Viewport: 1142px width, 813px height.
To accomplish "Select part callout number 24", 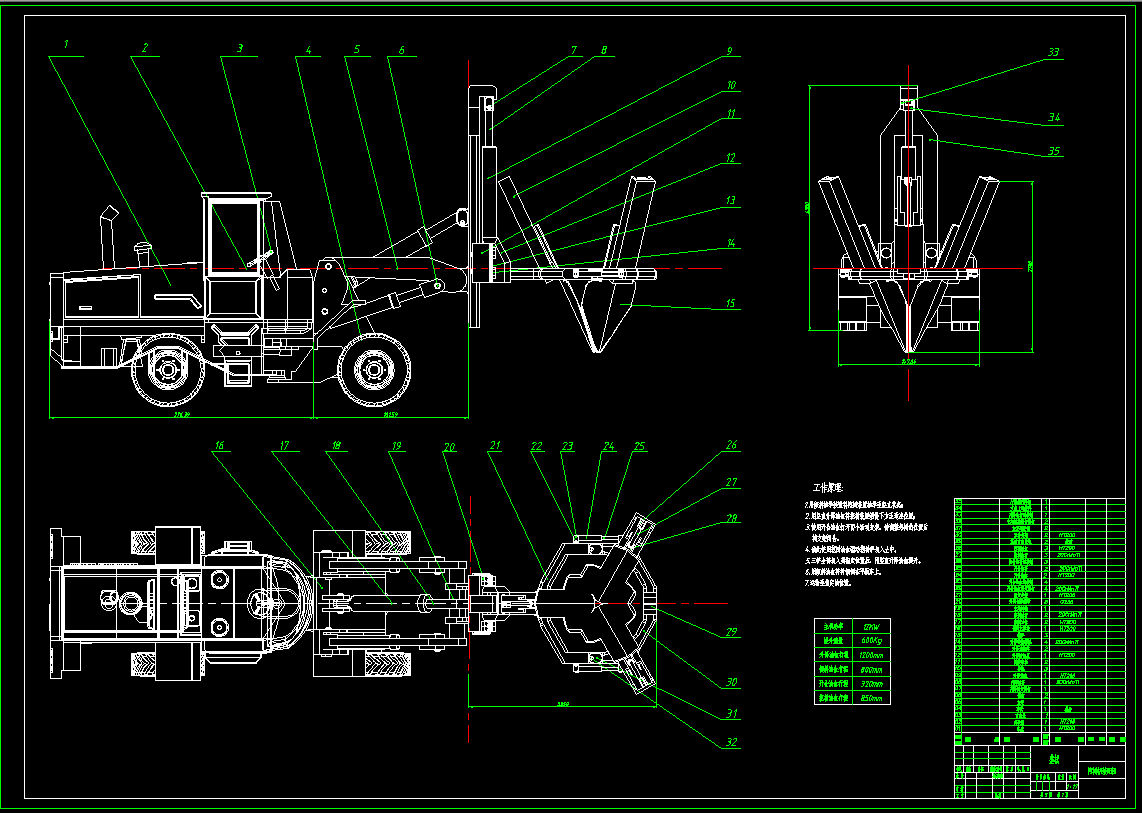I will pos(608,446).
